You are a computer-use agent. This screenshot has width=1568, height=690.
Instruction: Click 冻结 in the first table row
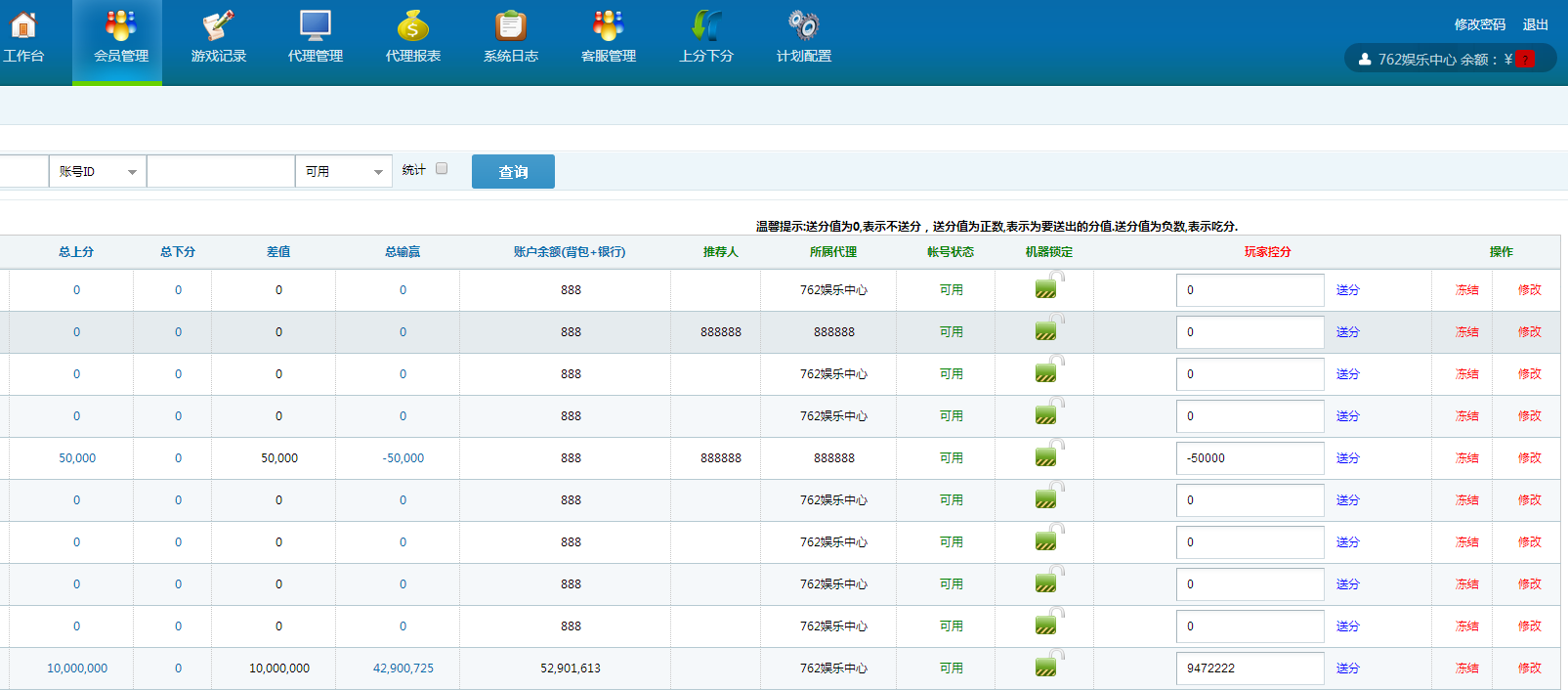(x=1466, y=290)
